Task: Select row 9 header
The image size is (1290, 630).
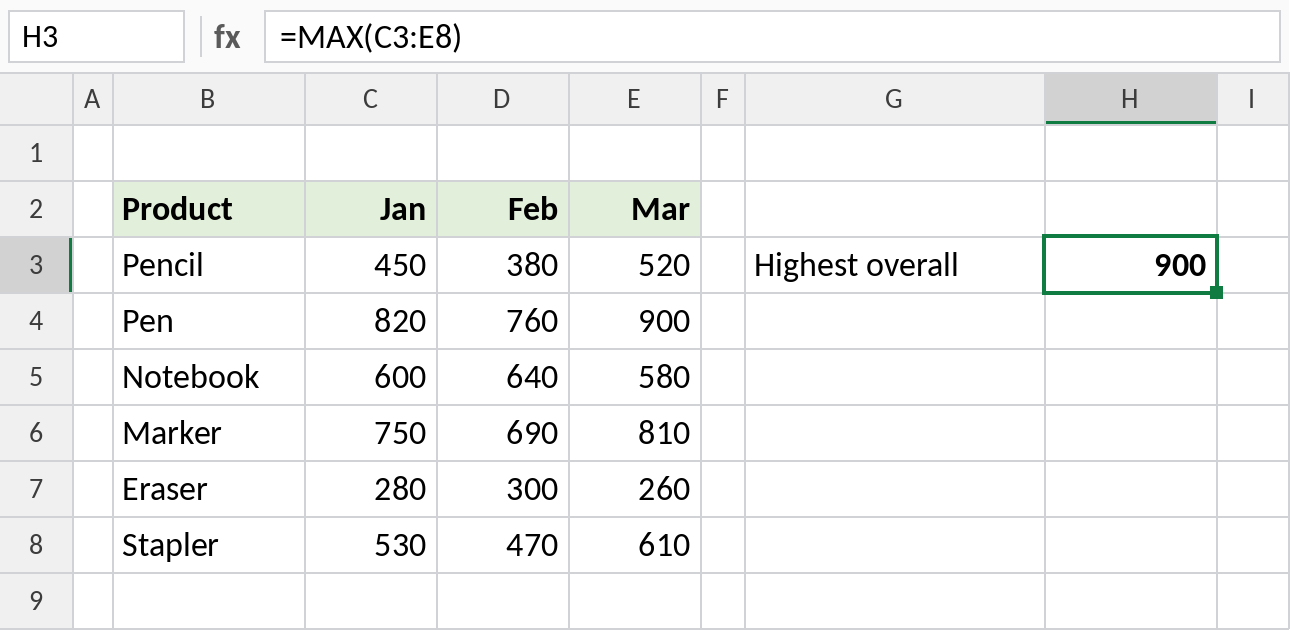Action: pos(36,601)
